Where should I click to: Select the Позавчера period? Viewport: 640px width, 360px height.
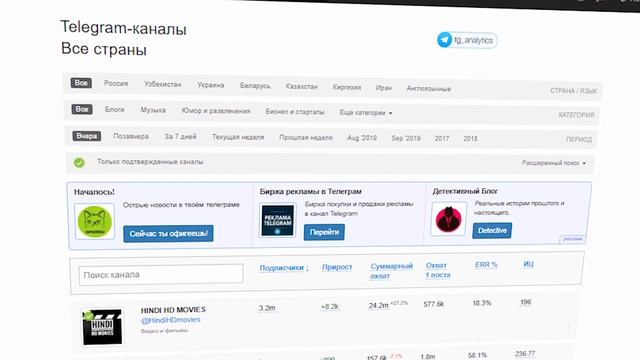click(131, 136)
